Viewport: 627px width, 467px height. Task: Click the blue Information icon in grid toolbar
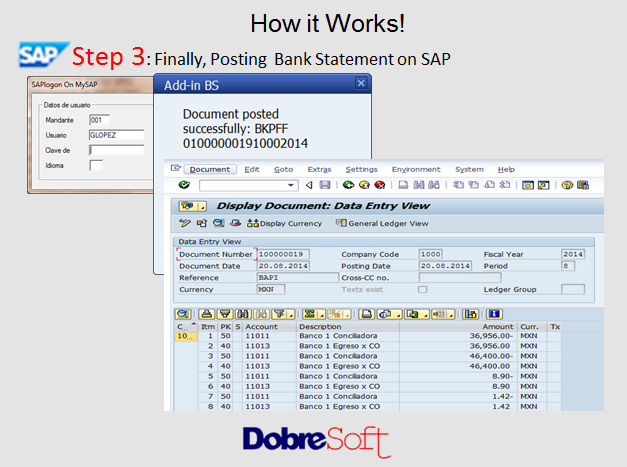[494, 314]
